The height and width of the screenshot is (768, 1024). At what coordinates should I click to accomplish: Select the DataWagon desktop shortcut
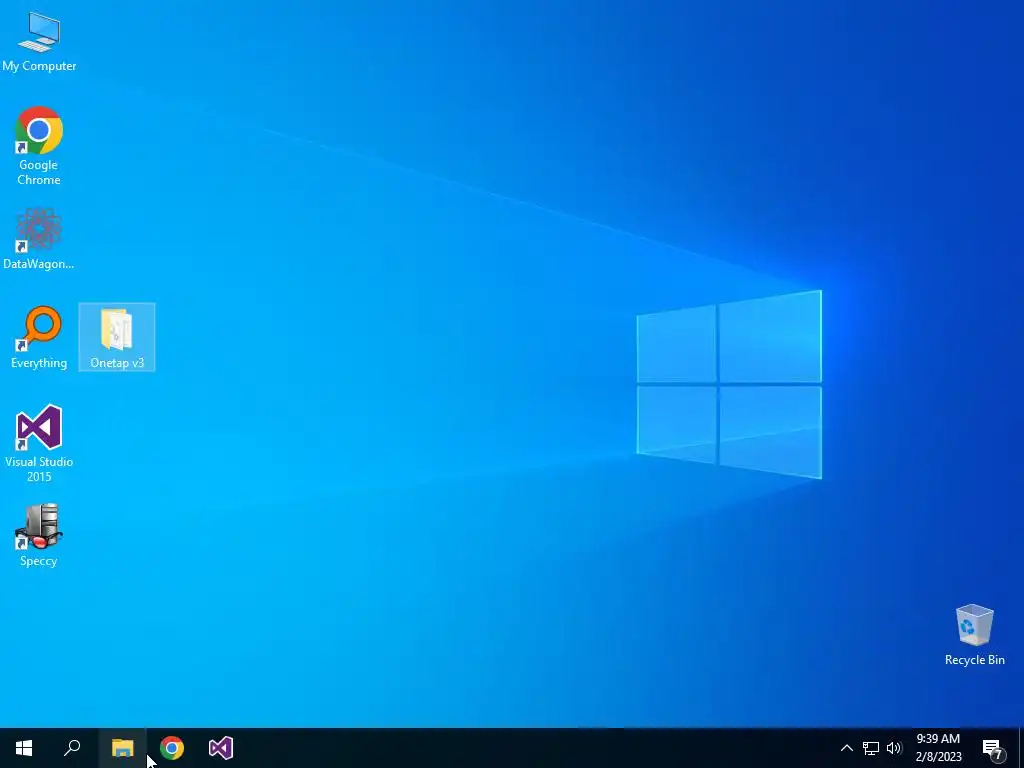click(39, 238)
